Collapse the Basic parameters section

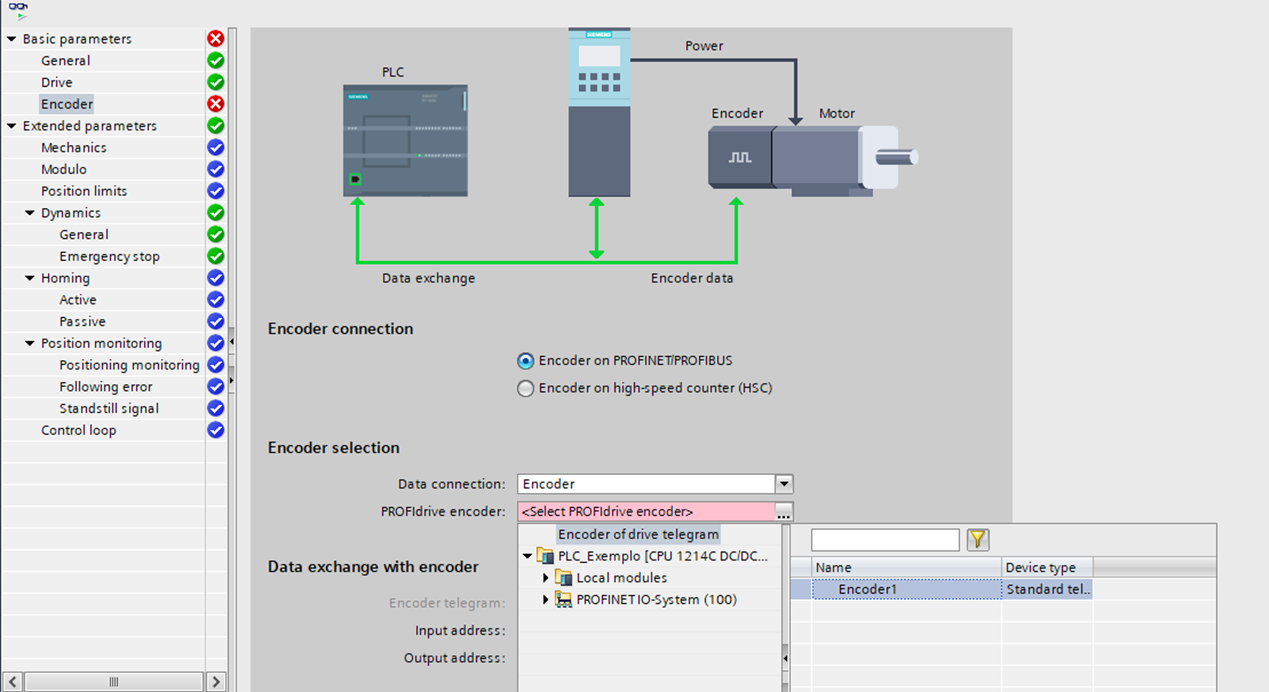click(12, 39)
